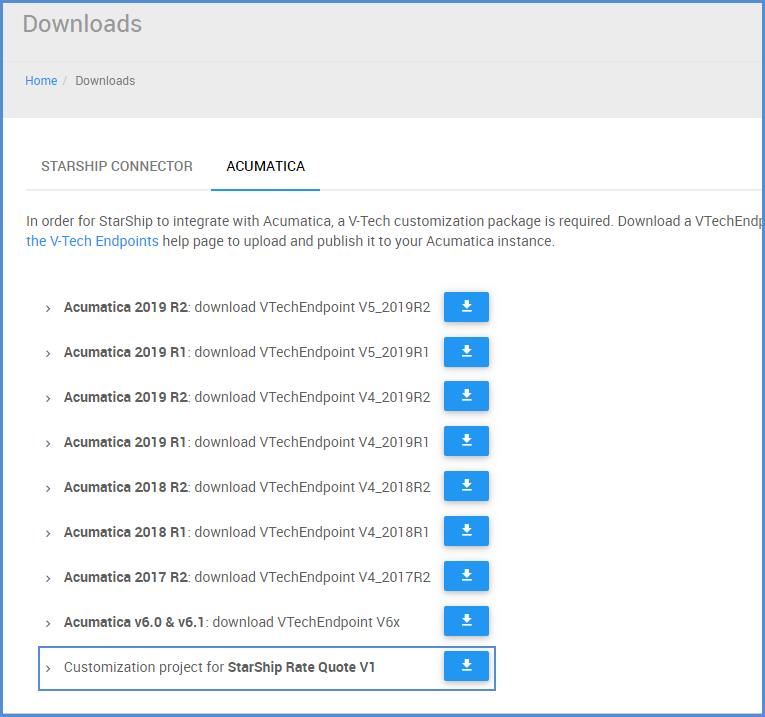Open the chevron beside Acumatica 2018 R2
Viewport: 765px width, 717px height.
(48, 489)
